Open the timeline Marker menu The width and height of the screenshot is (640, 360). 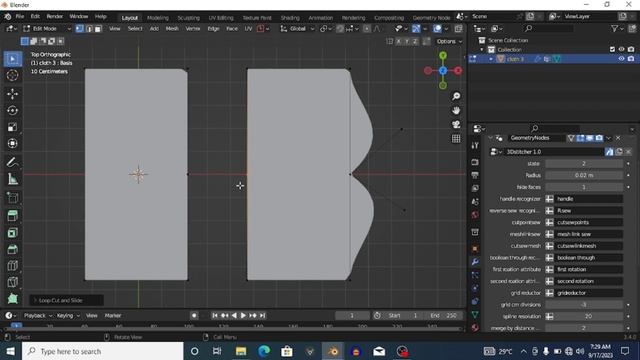coord(113,316)
